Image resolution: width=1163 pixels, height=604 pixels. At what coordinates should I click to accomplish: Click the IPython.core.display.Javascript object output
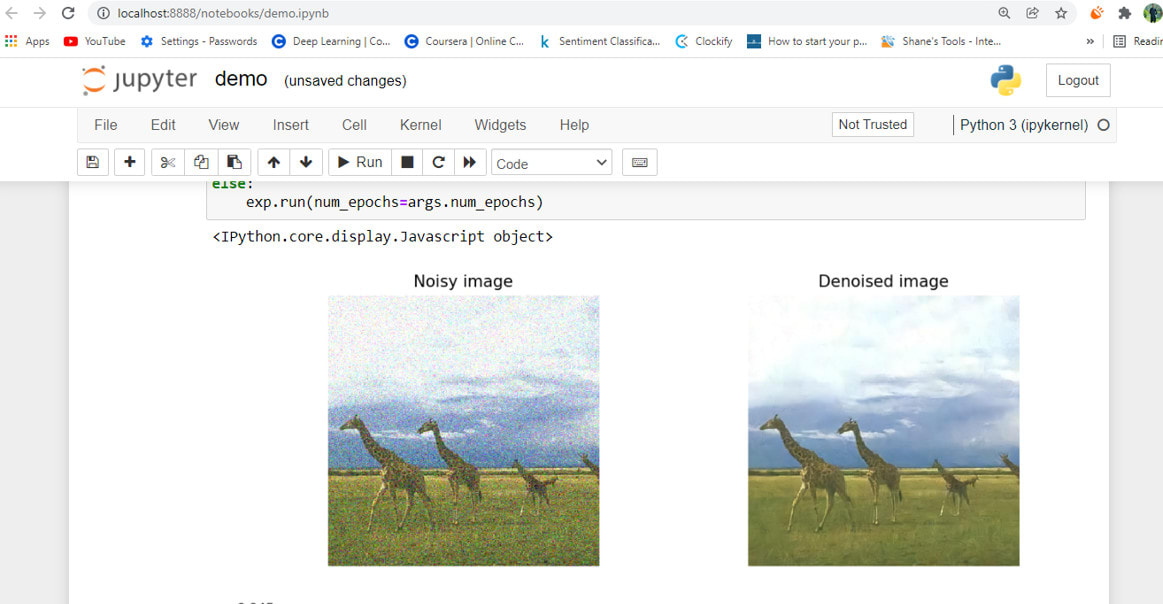point(383,237)
